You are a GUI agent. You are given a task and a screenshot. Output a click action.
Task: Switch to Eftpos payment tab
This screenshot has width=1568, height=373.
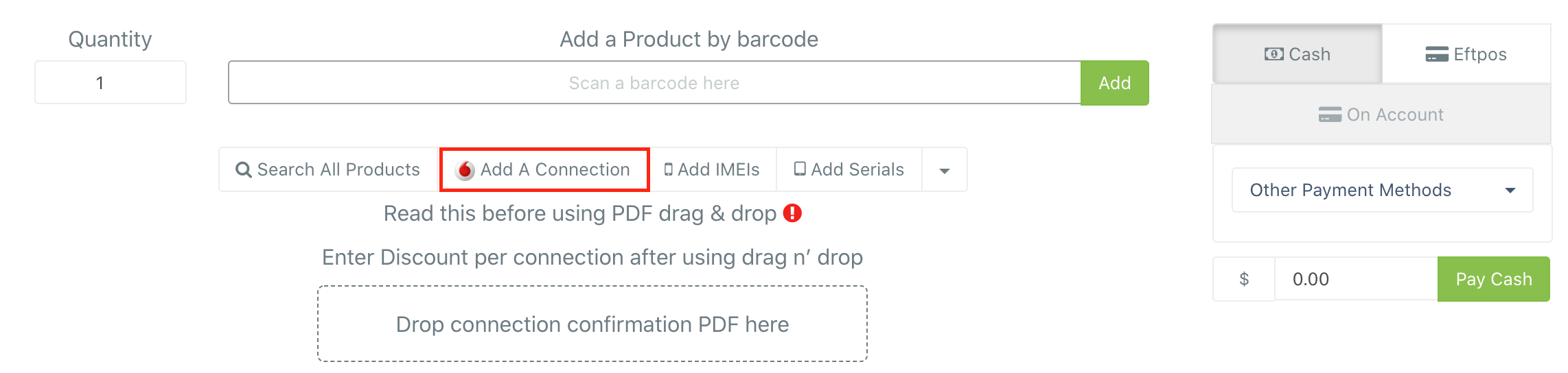click(1466, 54)
